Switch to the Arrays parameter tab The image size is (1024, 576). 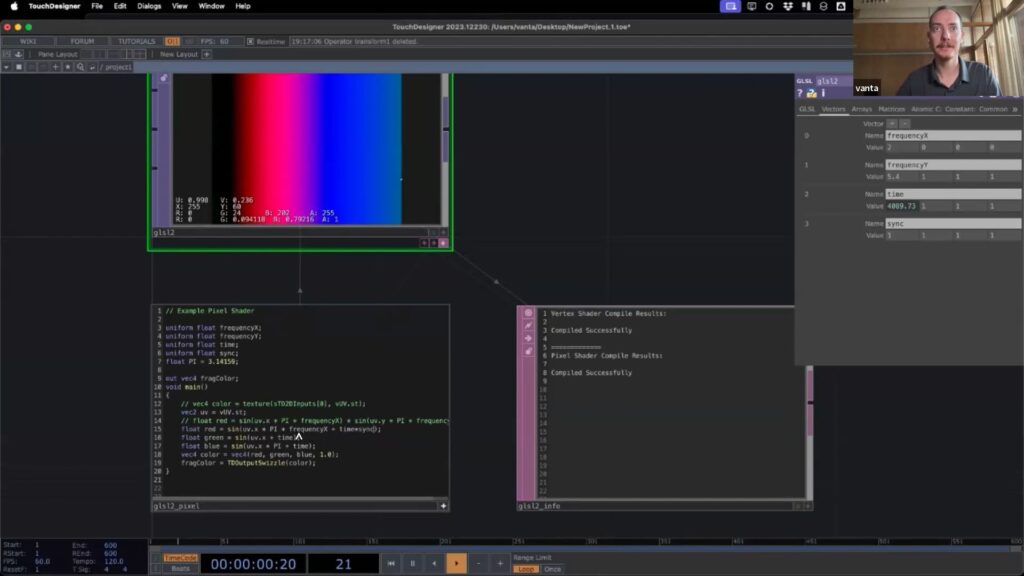pos(861,109)
